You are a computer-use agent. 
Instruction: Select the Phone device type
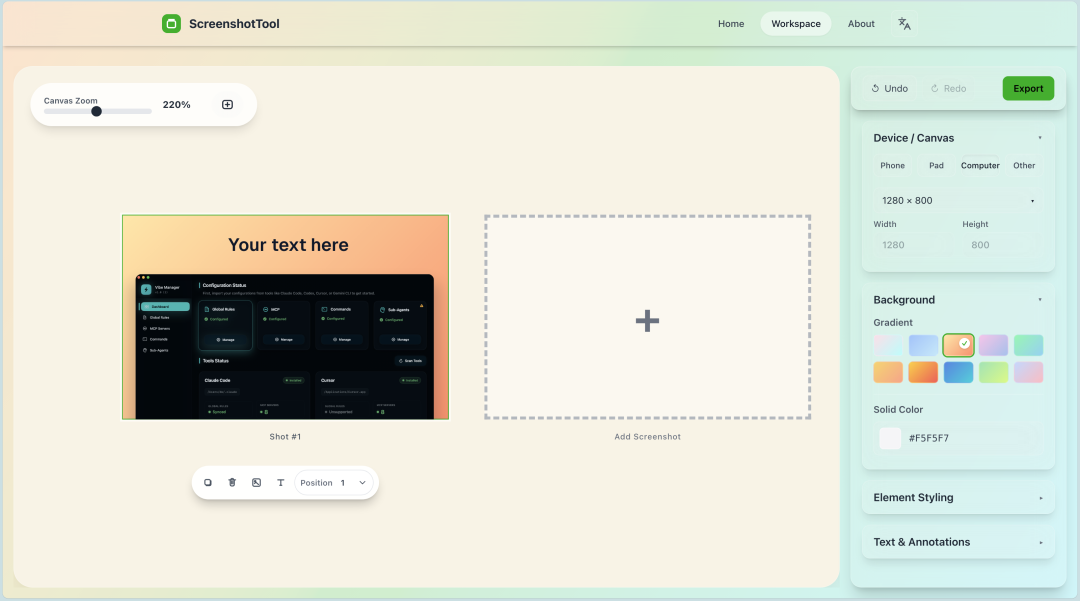[x=892, y=166]
